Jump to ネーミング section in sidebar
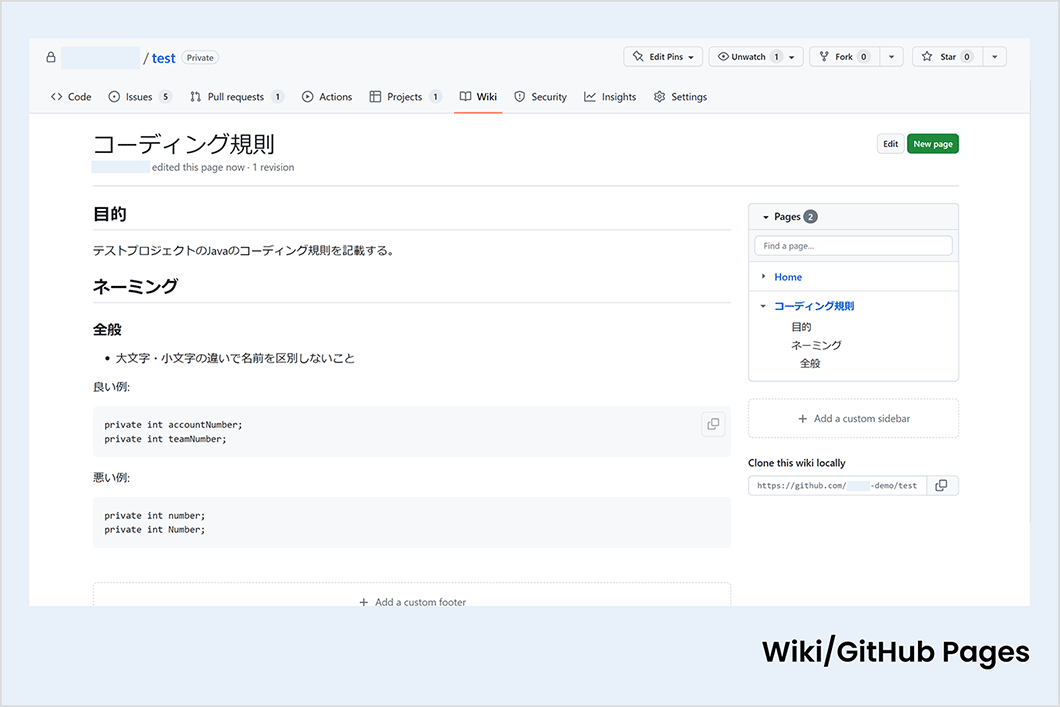Image resolution: width=1060 pixels, height=707 pixels. [x=816, y=345]
